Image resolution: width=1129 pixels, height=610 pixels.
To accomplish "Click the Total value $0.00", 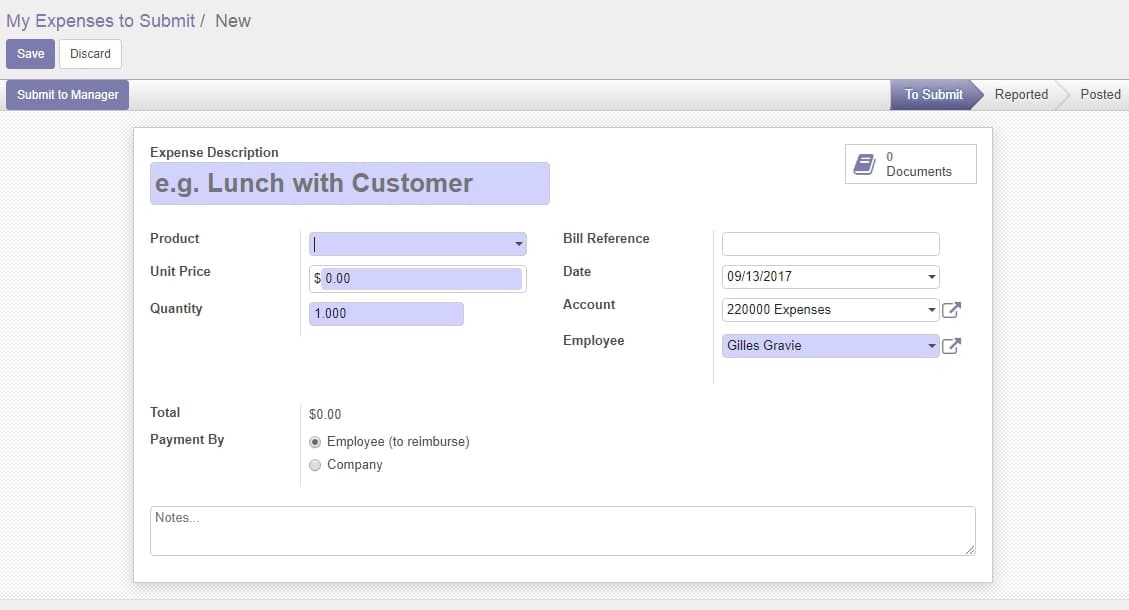I will pyautogui.click(x=325, y=414).
